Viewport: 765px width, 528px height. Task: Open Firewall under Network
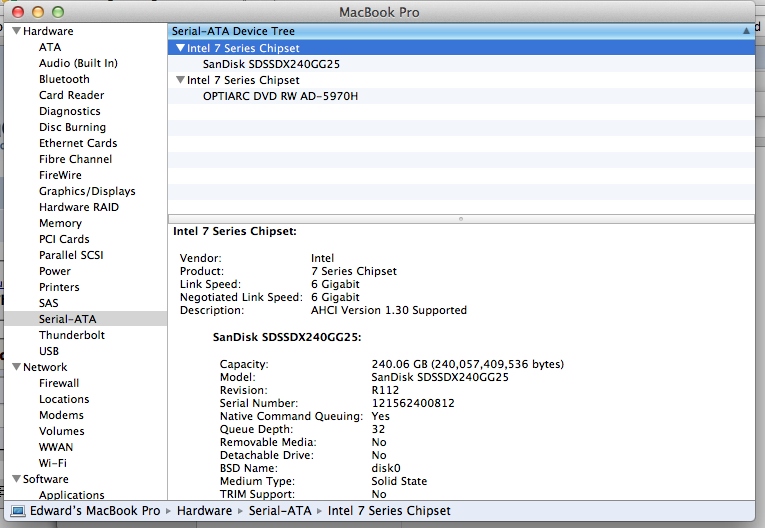tap(59, 383)
